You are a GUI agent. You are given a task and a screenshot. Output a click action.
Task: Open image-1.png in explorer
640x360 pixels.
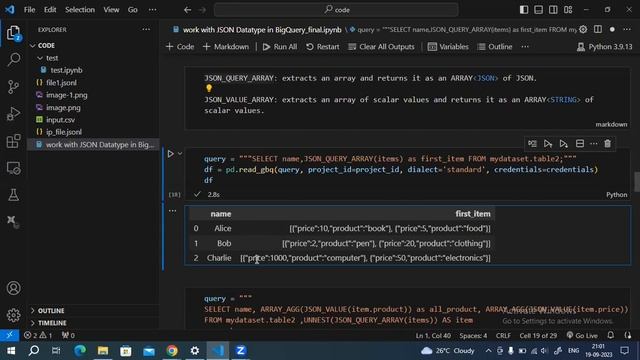[x=67, y=95]
